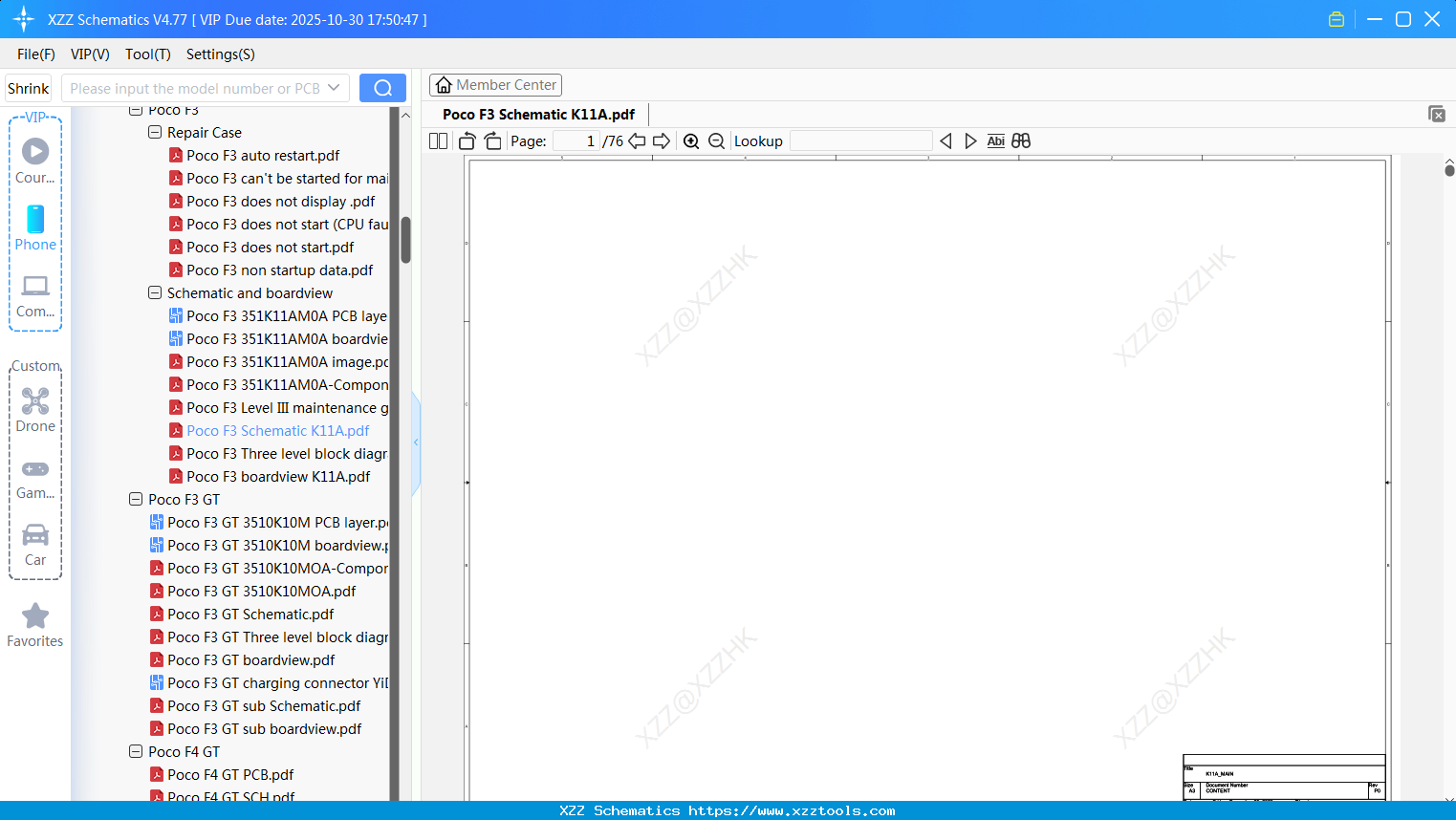The height and width of the screenshot is (820, 1456).
Task: Click the yellow VIP bag icon
Action: (x=1336, y=19)
